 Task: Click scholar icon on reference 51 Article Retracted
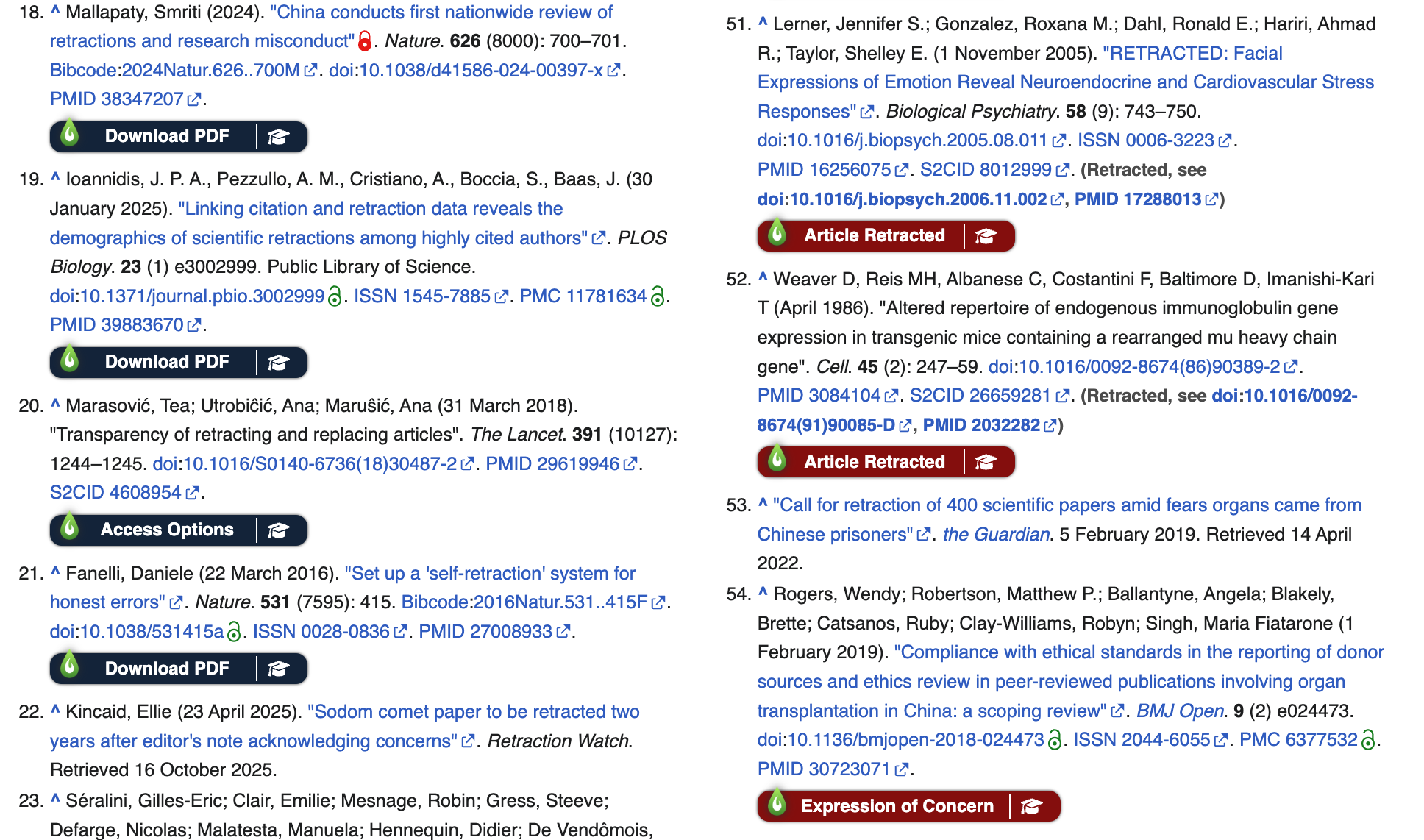(x=986, y=236)
